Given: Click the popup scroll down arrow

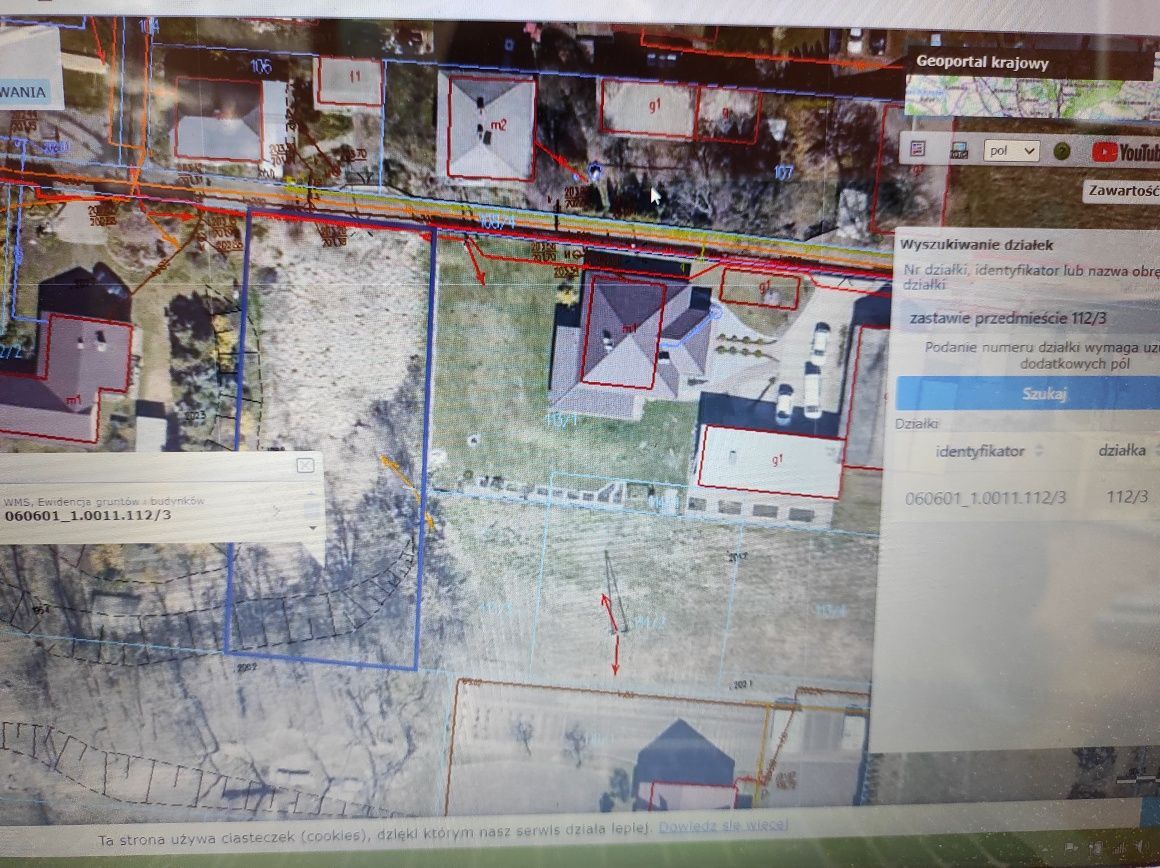Looking at the screenshot, I should [x=313, y=528].
